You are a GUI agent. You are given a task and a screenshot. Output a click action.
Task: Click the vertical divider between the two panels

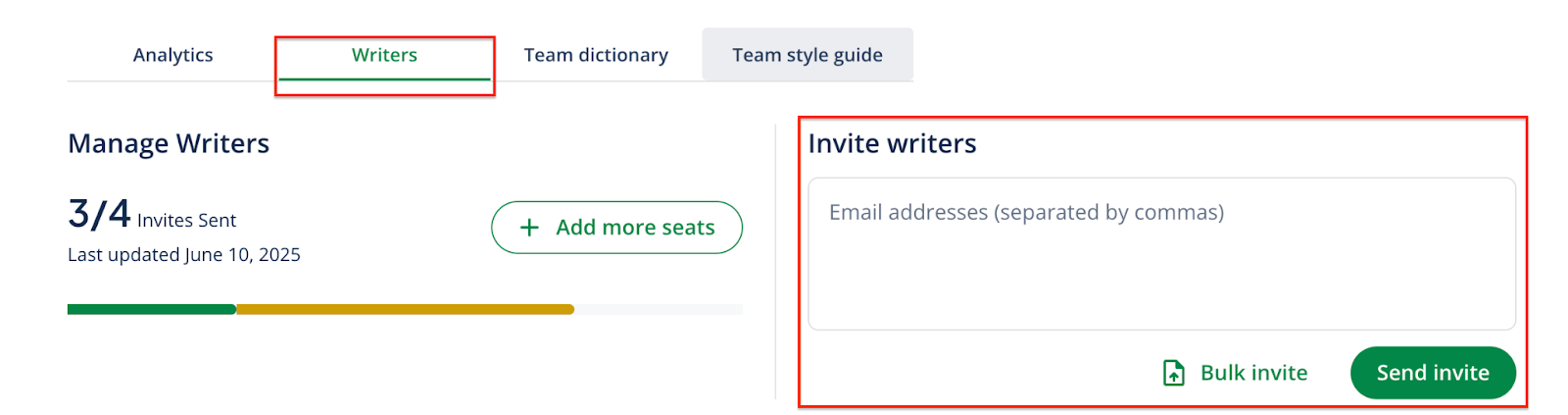tap(775, 261)
